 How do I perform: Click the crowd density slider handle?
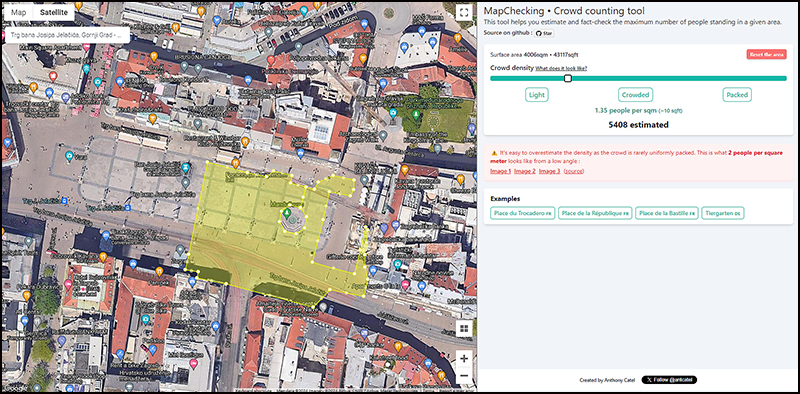point(568,78)
